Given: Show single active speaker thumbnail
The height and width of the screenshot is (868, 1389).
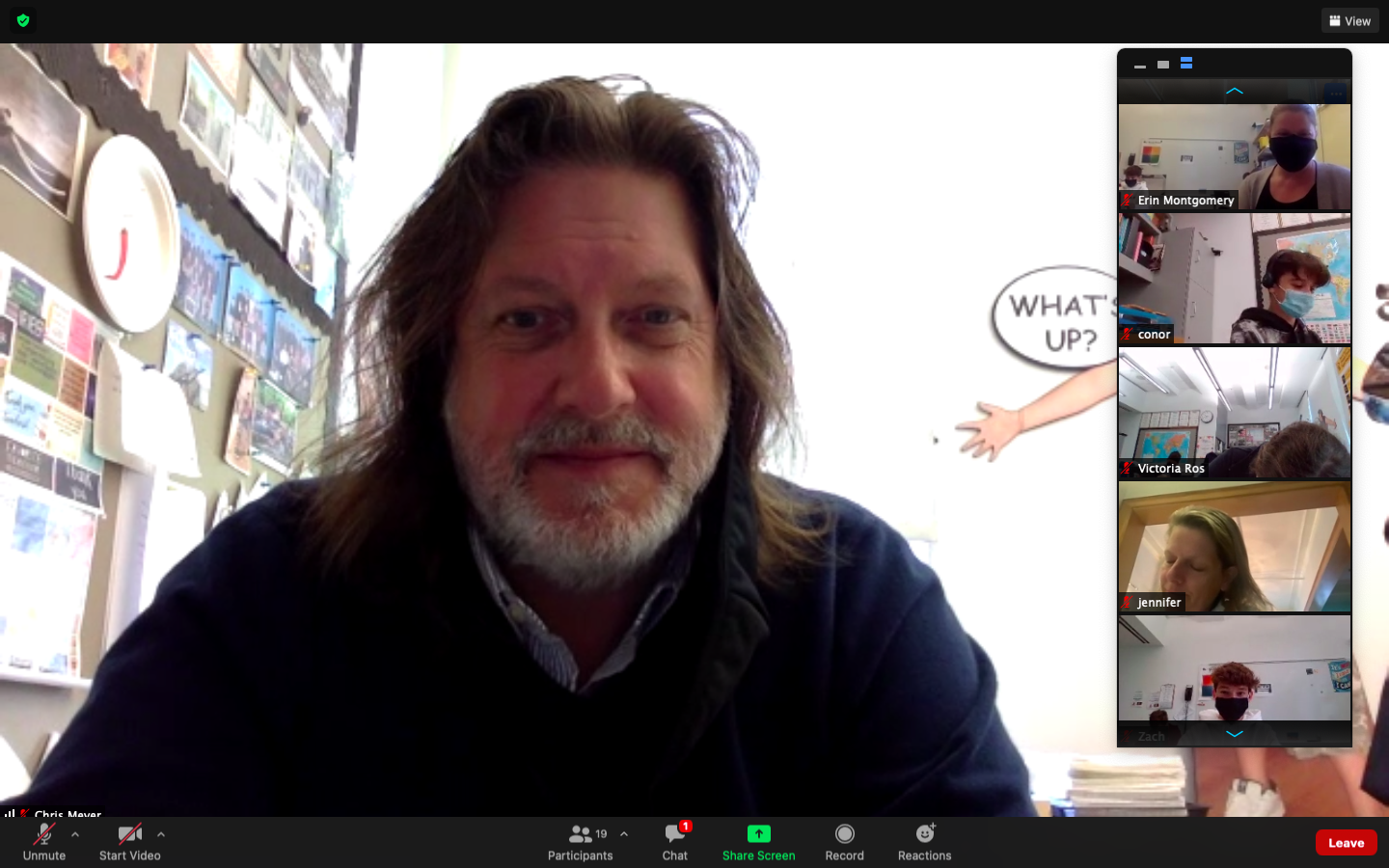Looking at the screenshot, I should tap(1163, 65).
